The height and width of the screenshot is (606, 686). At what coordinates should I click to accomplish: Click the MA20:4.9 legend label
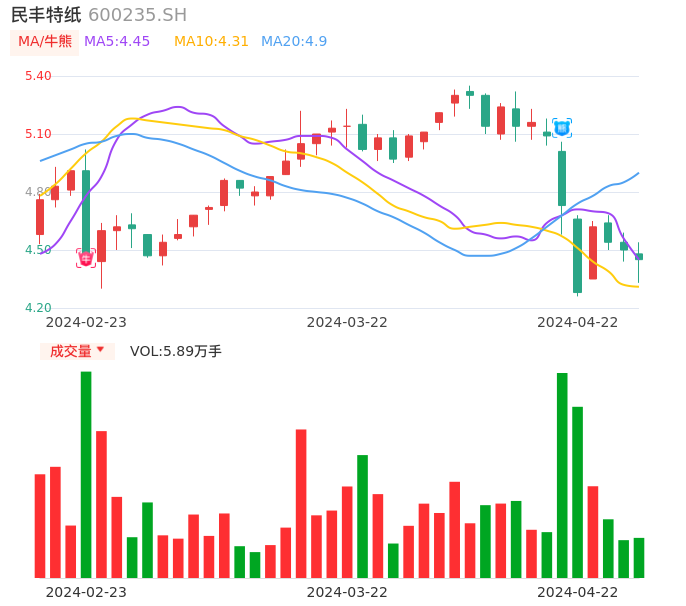point(294,42)
